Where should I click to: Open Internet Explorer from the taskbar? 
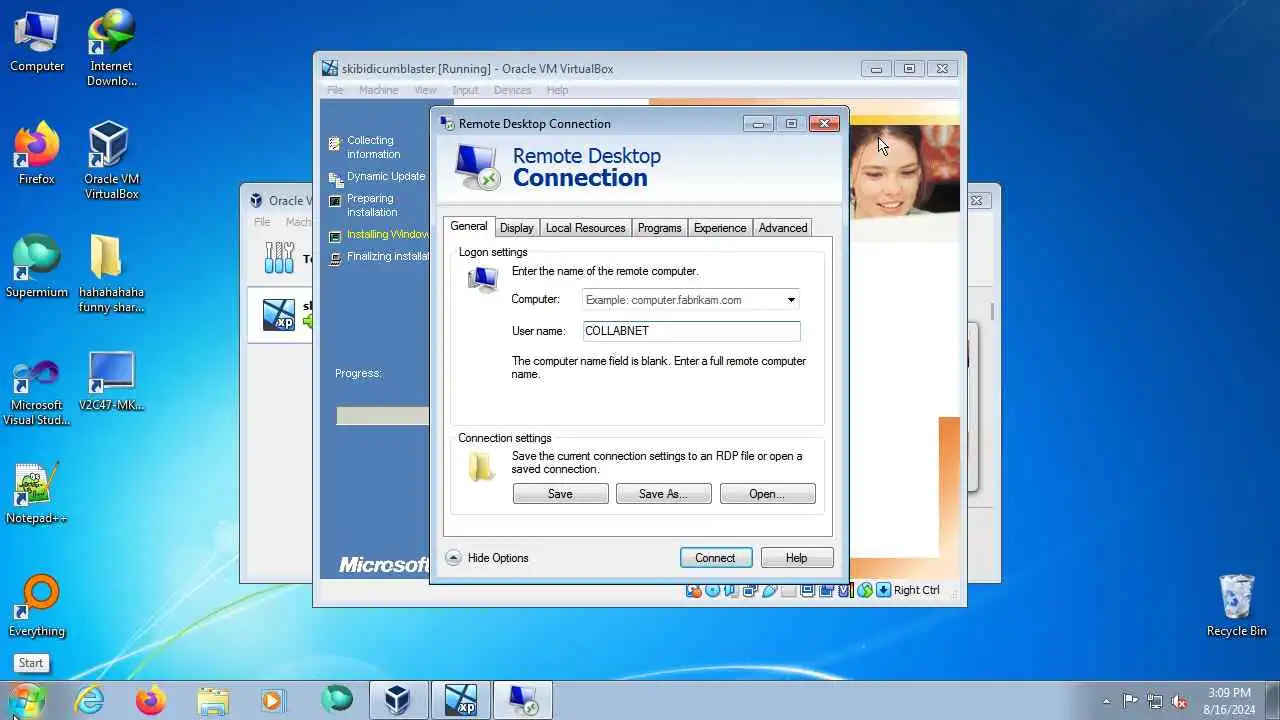pos(90,700)
